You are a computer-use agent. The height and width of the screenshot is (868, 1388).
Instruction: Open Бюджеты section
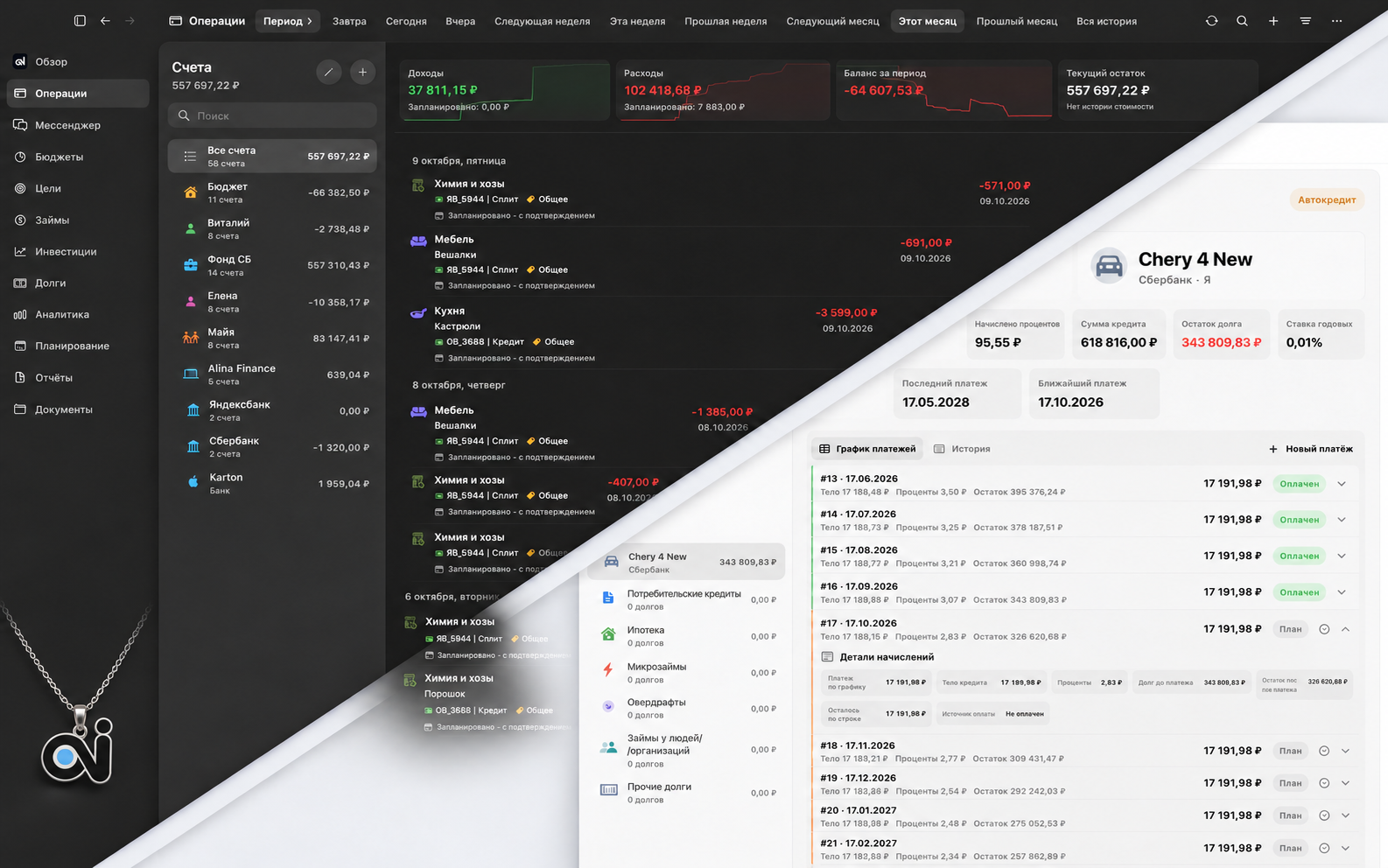point(77,157)
